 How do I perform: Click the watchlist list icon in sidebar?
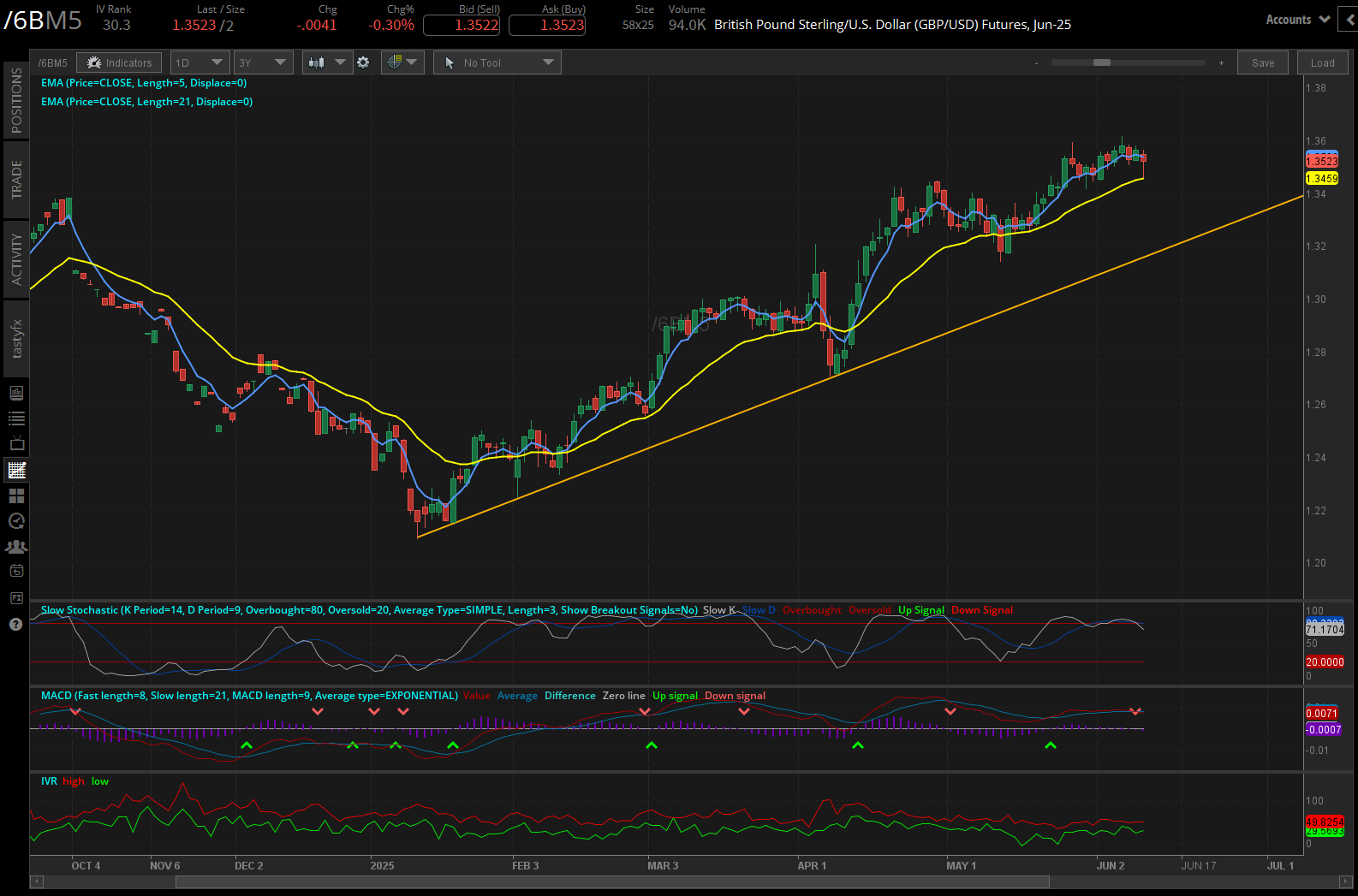16,418
